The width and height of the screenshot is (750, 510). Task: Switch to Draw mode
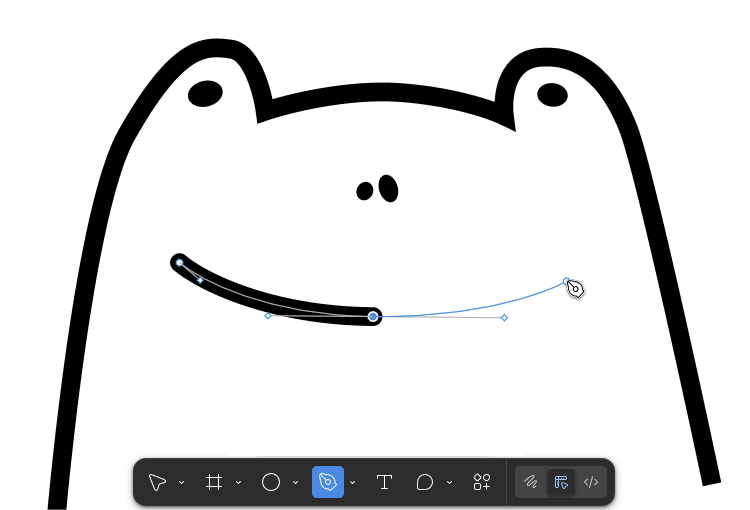point(531,482)
